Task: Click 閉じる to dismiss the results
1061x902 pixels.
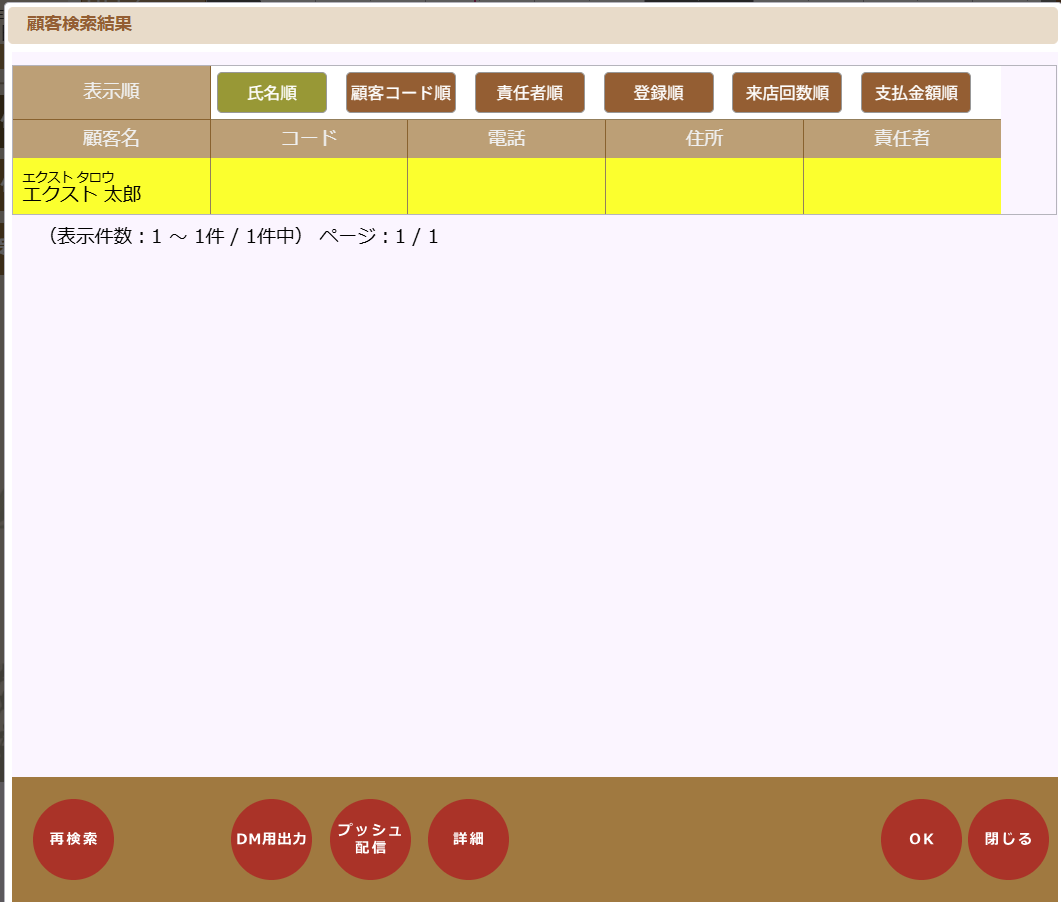Action: pyautogui.click(x=1008, y=839)
